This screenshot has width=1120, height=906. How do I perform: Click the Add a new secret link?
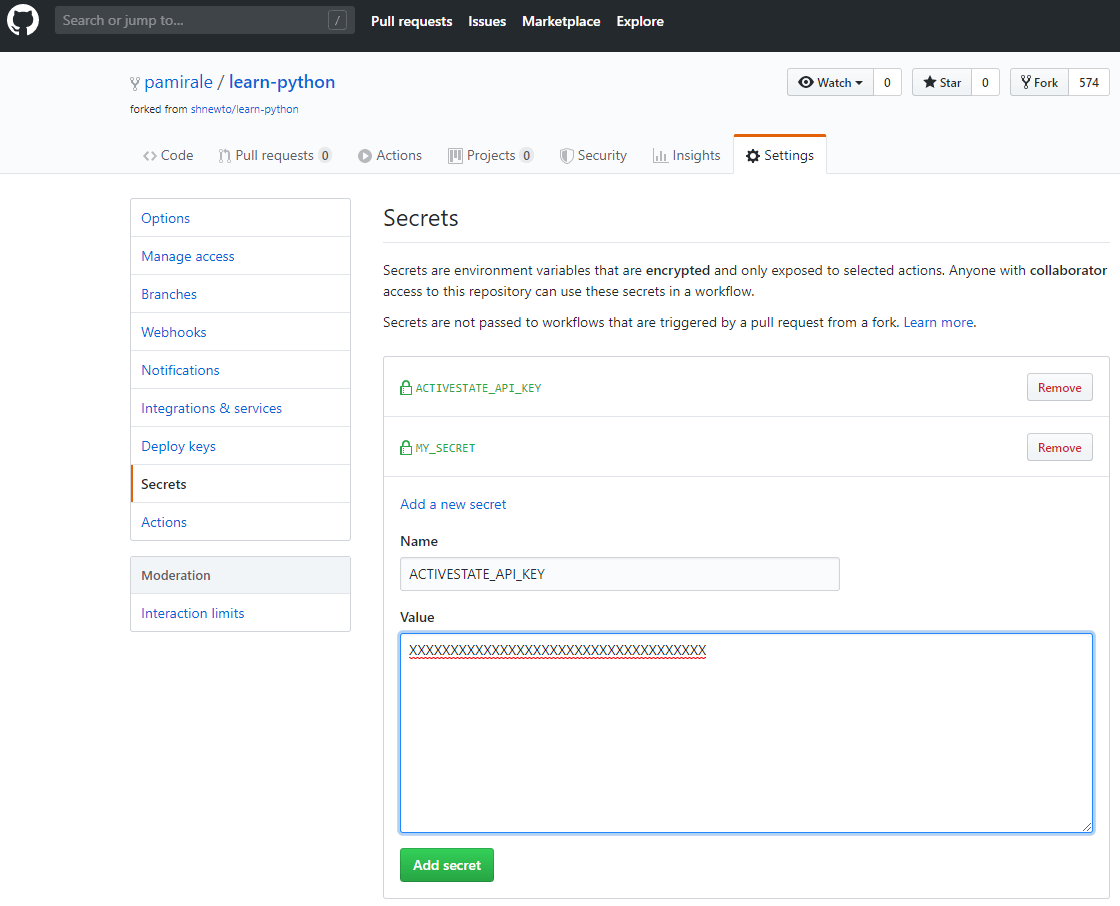coord(453,504)
